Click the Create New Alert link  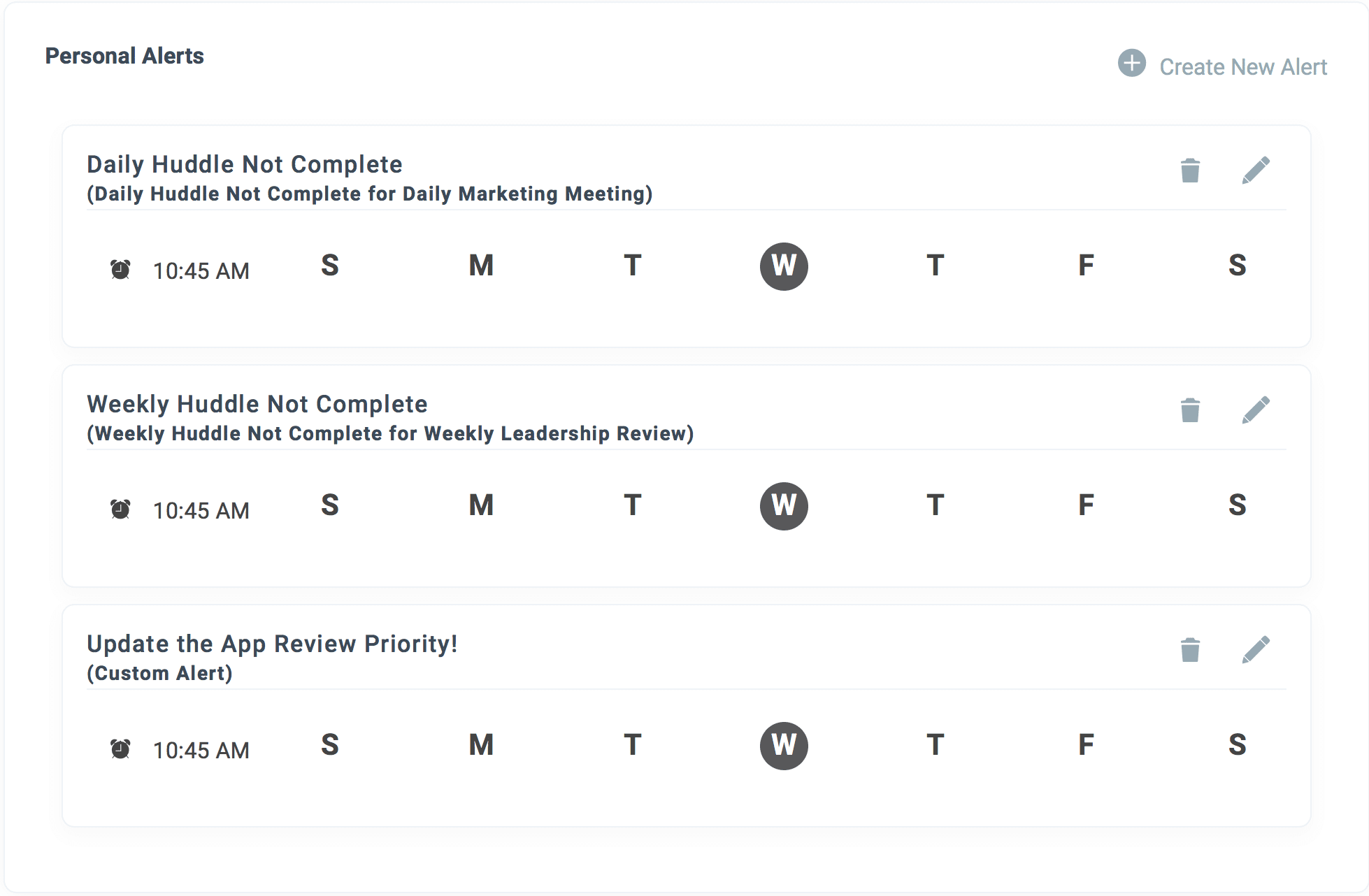click(x=1242, y=67)
